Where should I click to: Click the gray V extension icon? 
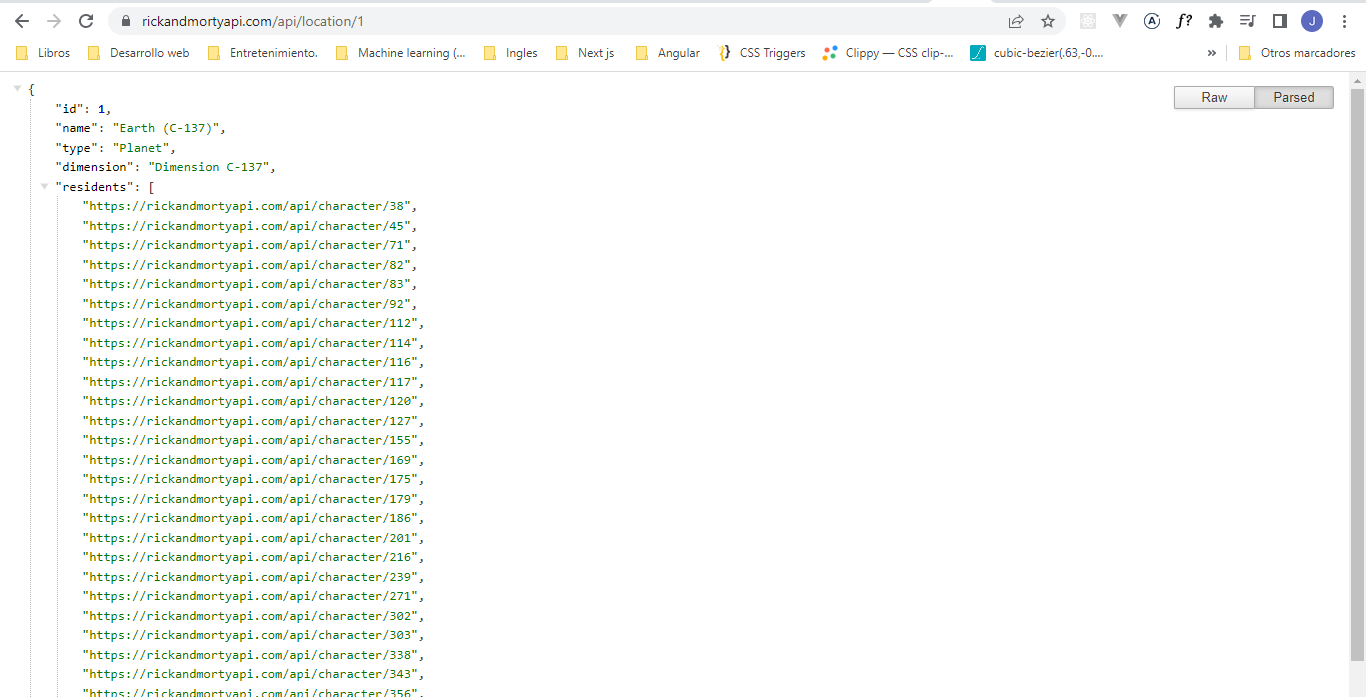[1119, 20]
